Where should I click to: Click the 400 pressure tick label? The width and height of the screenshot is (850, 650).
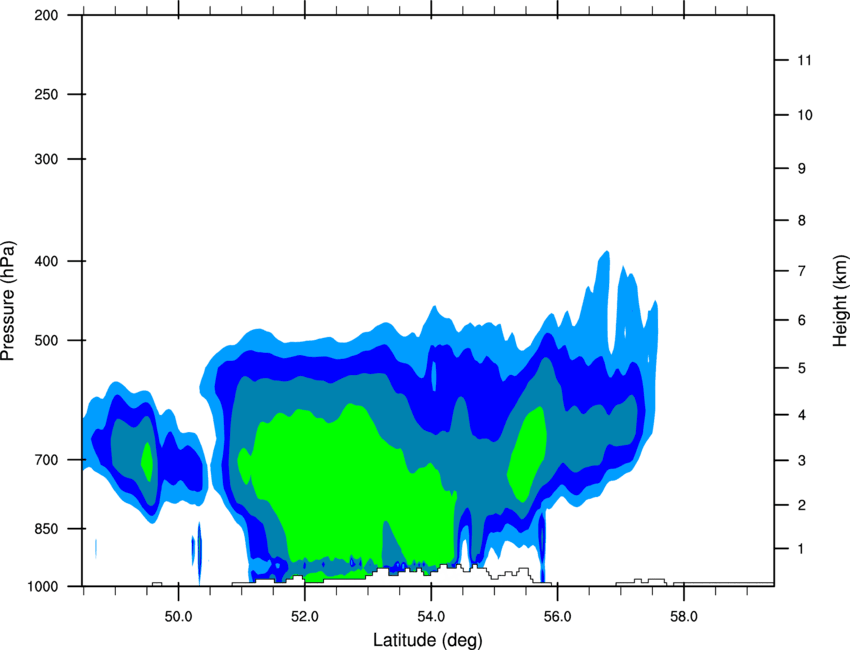46,261
